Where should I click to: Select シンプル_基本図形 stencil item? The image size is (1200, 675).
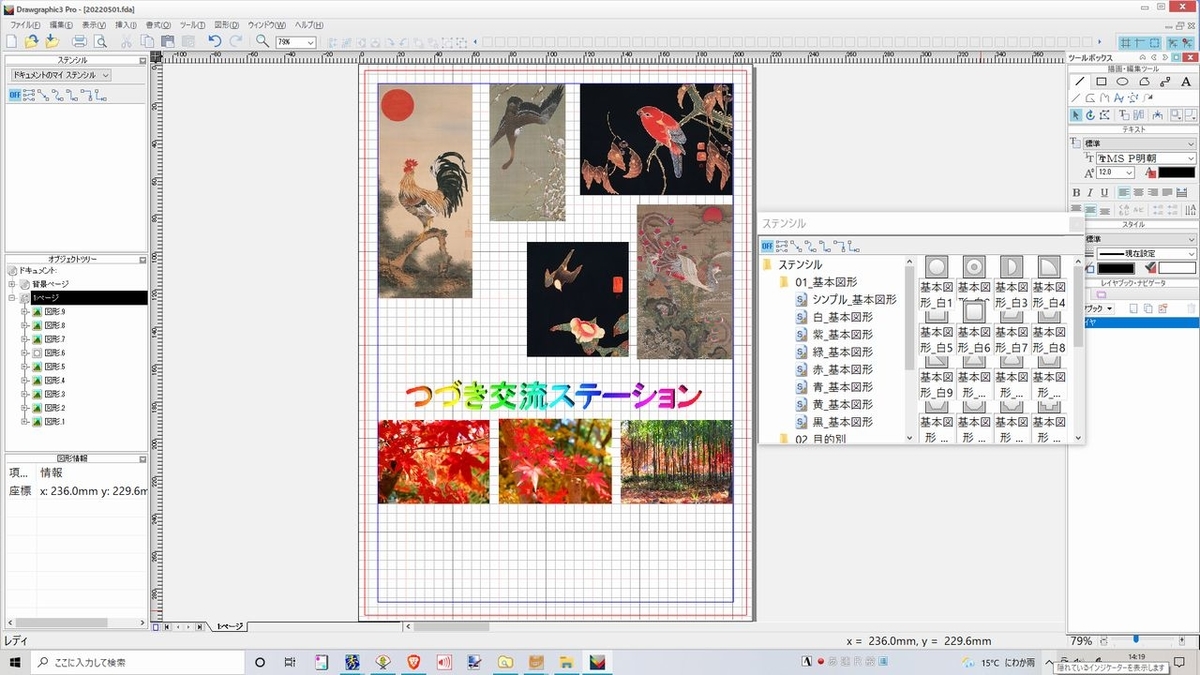click(x=854, y=299)
